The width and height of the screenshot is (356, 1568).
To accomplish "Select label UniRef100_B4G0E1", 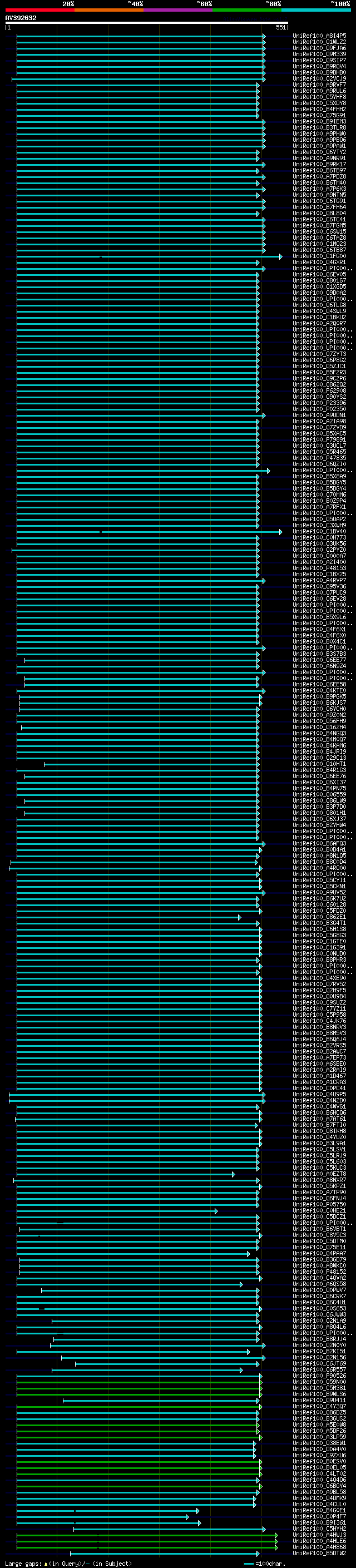I will click(x=319, y=1511).
